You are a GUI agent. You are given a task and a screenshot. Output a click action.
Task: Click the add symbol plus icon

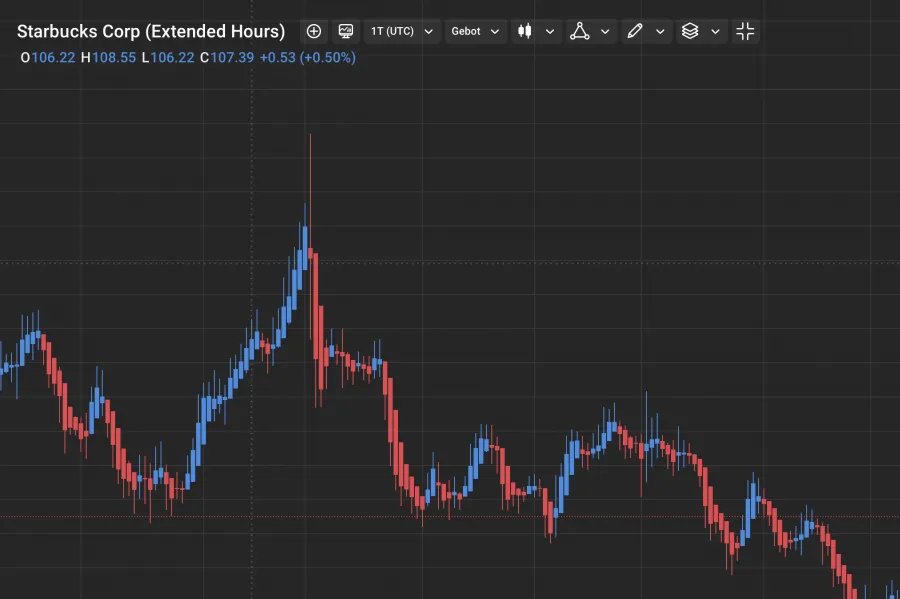314,31
